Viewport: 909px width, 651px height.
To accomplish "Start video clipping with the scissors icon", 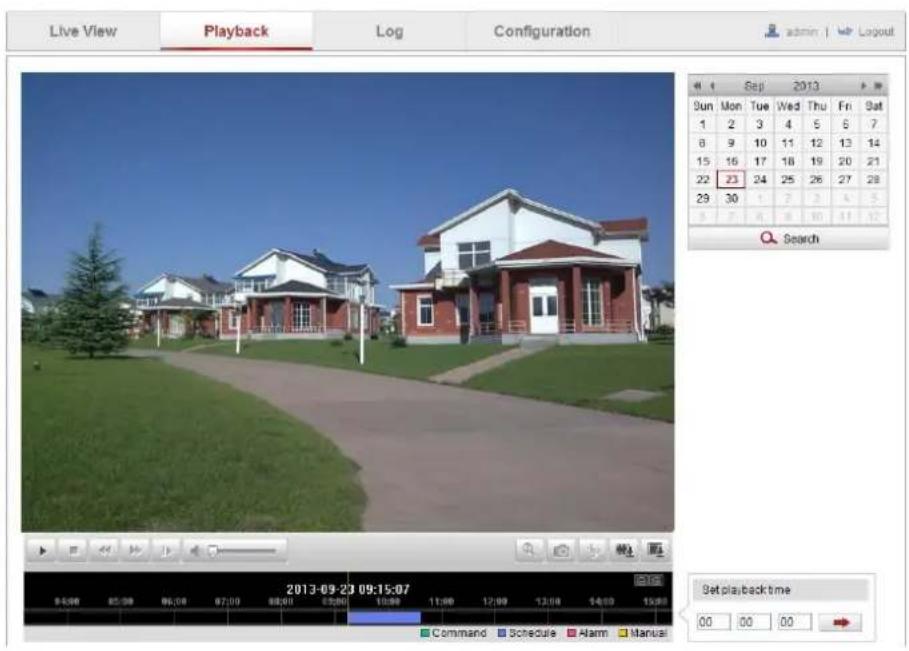I will point(592,550).
